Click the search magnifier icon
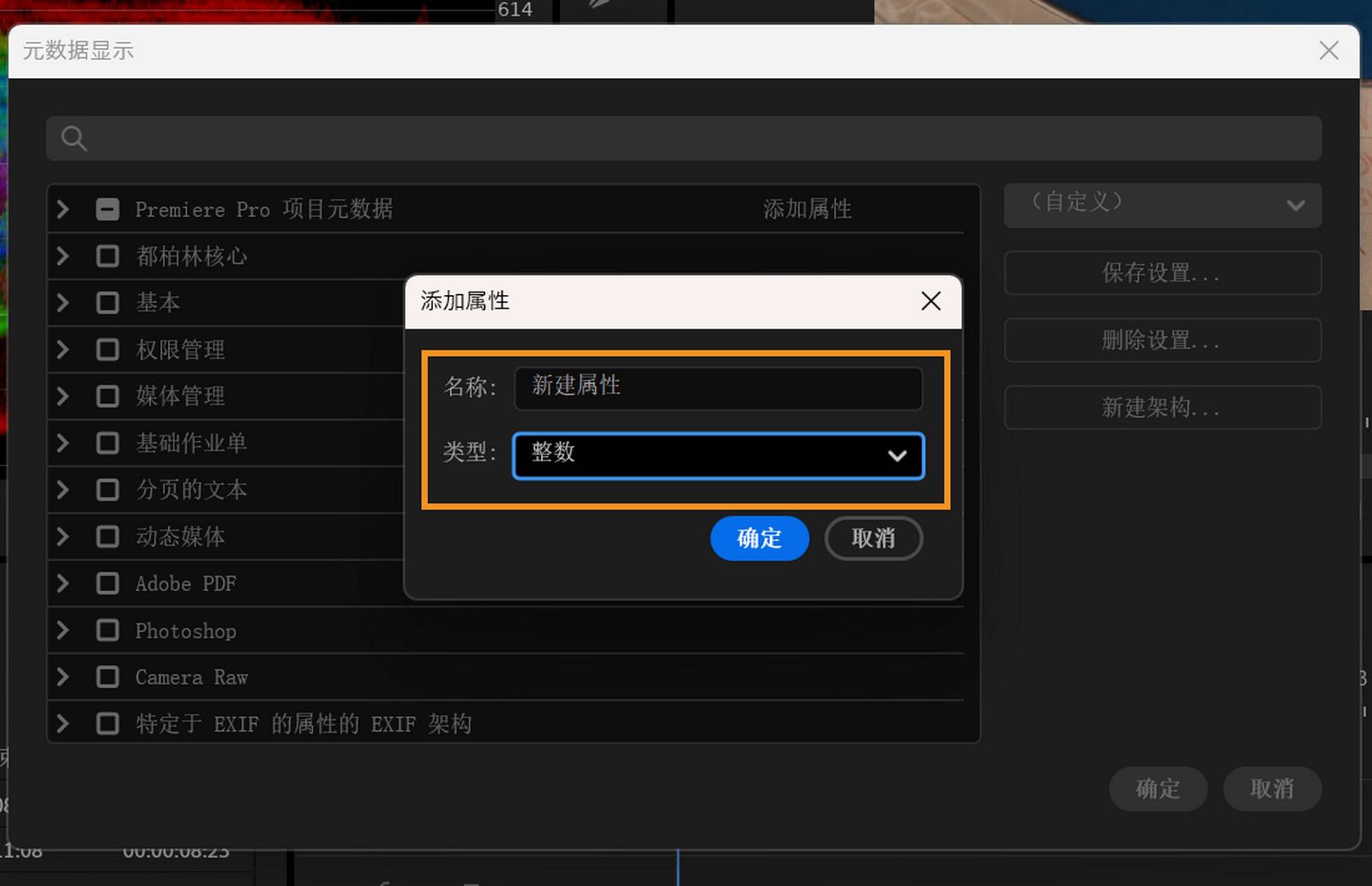This screenshot has height=886, width=1372. point(74,137)
